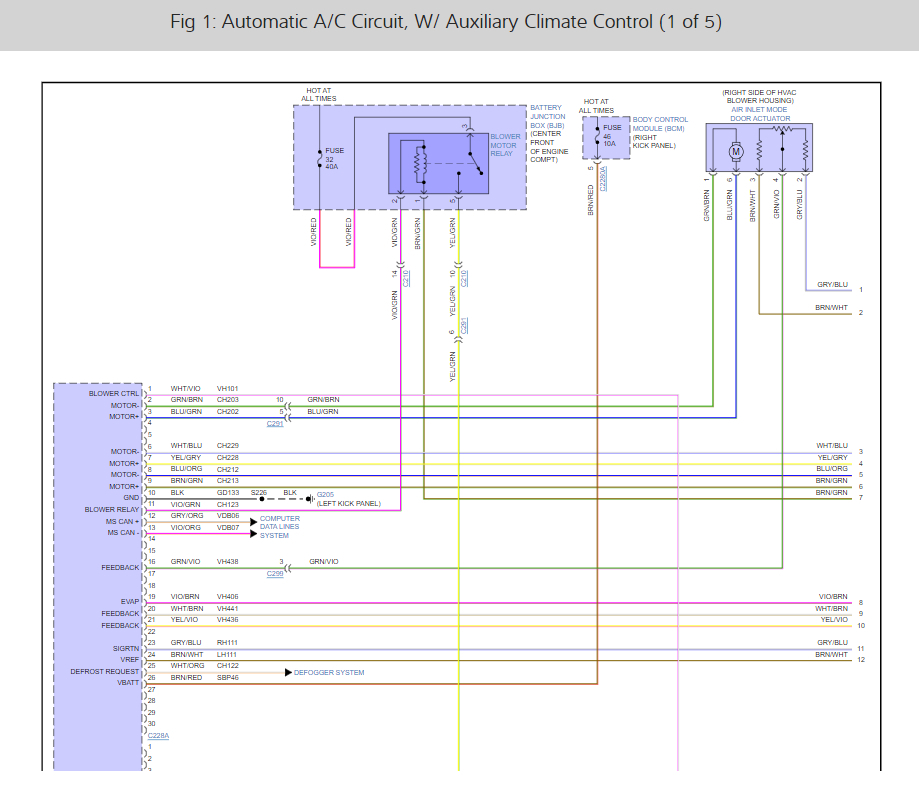Click the GND pin label
The width and height of the screenshot is (919, 798).
131,497
